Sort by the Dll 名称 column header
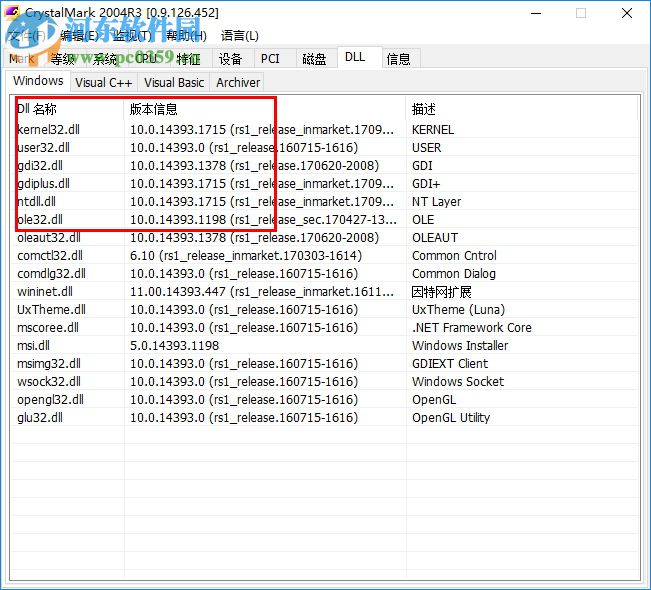Viewport: 651px width, 590px height. tap(68, 109)
